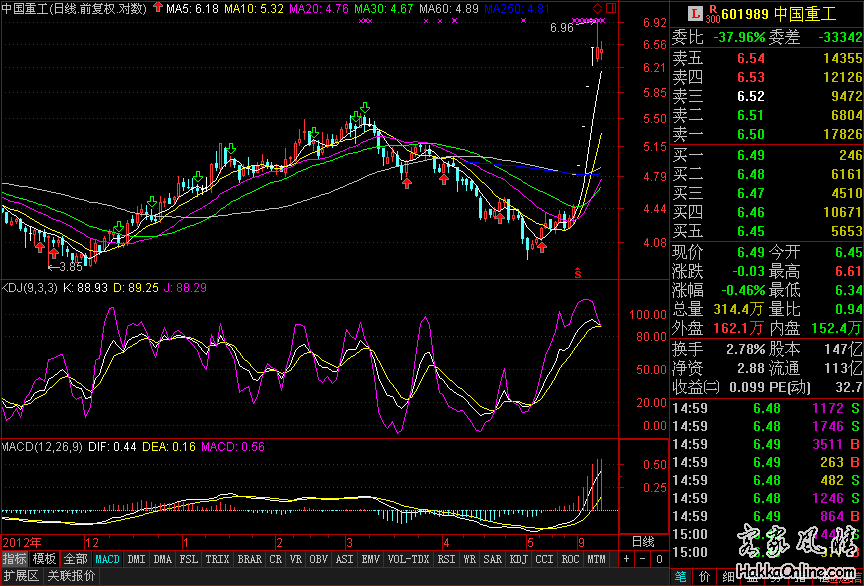The width and height of the screenshot is (864, 586).
Task: Switch to the DMA indicator tab
Action: [x=163, y=559]
